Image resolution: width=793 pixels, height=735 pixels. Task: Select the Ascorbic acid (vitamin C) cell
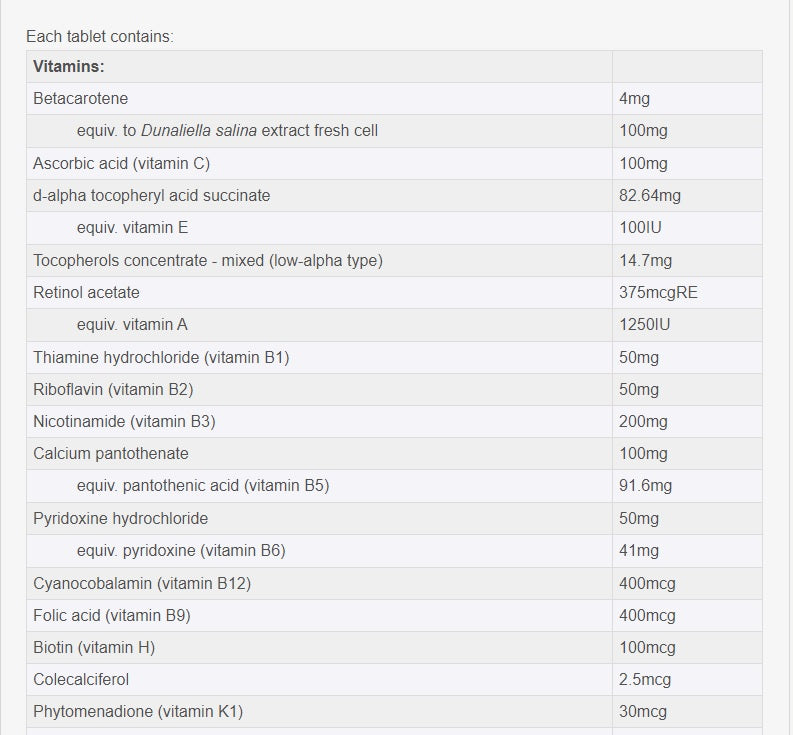(x=121, y=163)
